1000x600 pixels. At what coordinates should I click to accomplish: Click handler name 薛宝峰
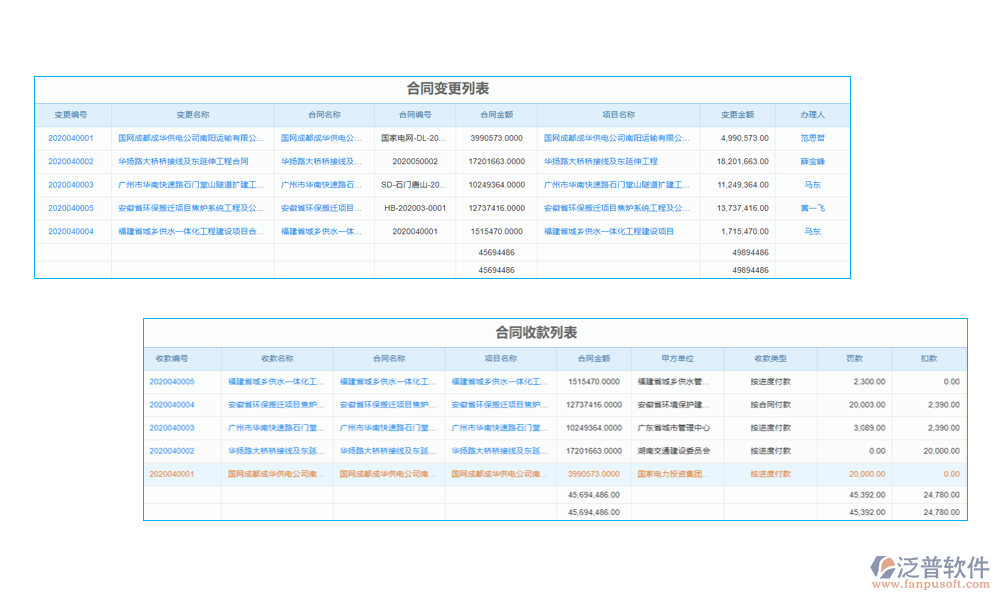pos(812,161)
